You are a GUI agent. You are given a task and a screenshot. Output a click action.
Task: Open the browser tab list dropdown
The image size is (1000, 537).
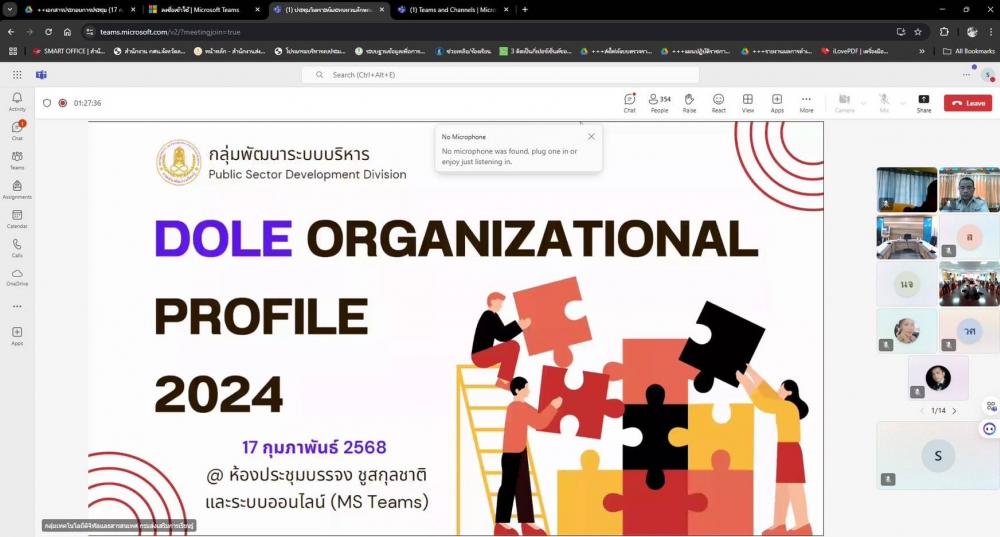(x=10, y=10)
